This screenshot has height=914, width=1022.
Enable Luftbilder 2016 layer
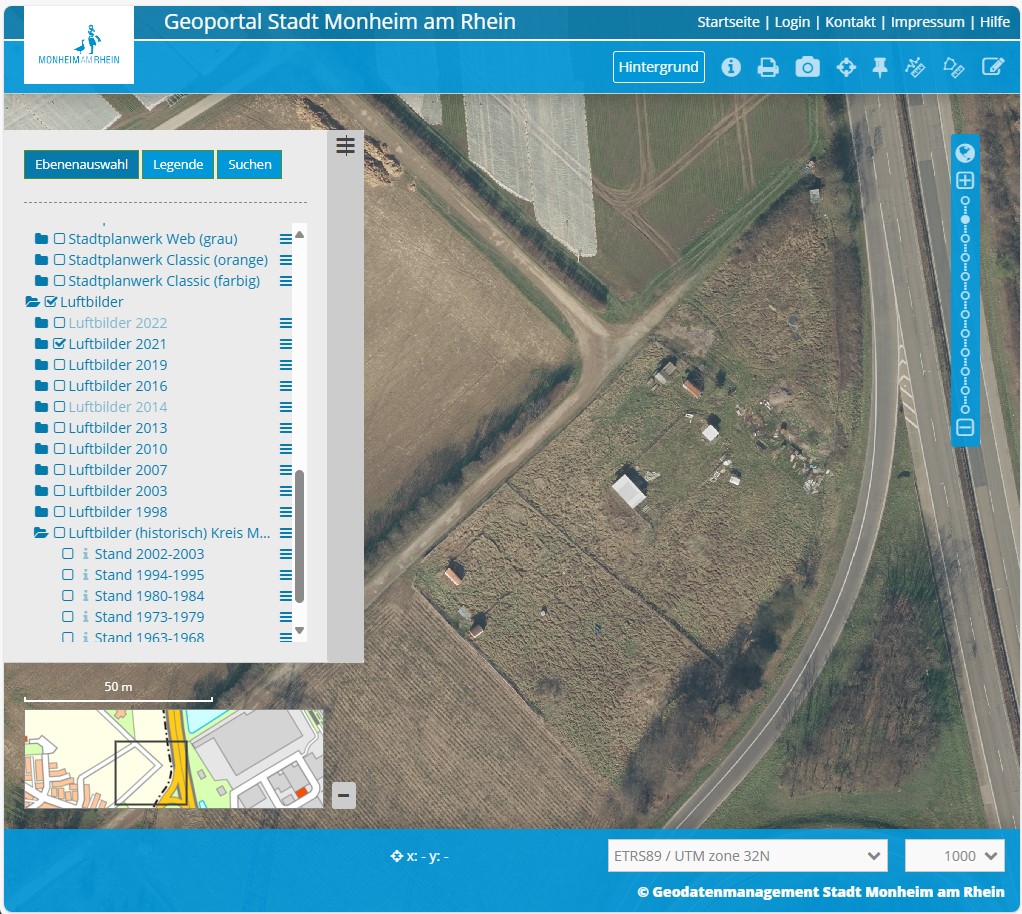(59, 386)
